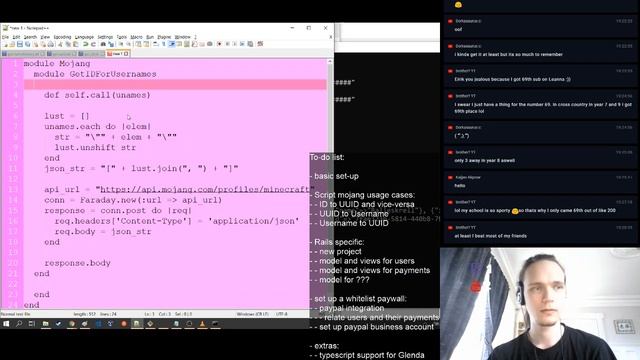Click chat message 'at least I beat most of my friends'
The height and width of the screenshot is (360, 640).
[490, 236]
